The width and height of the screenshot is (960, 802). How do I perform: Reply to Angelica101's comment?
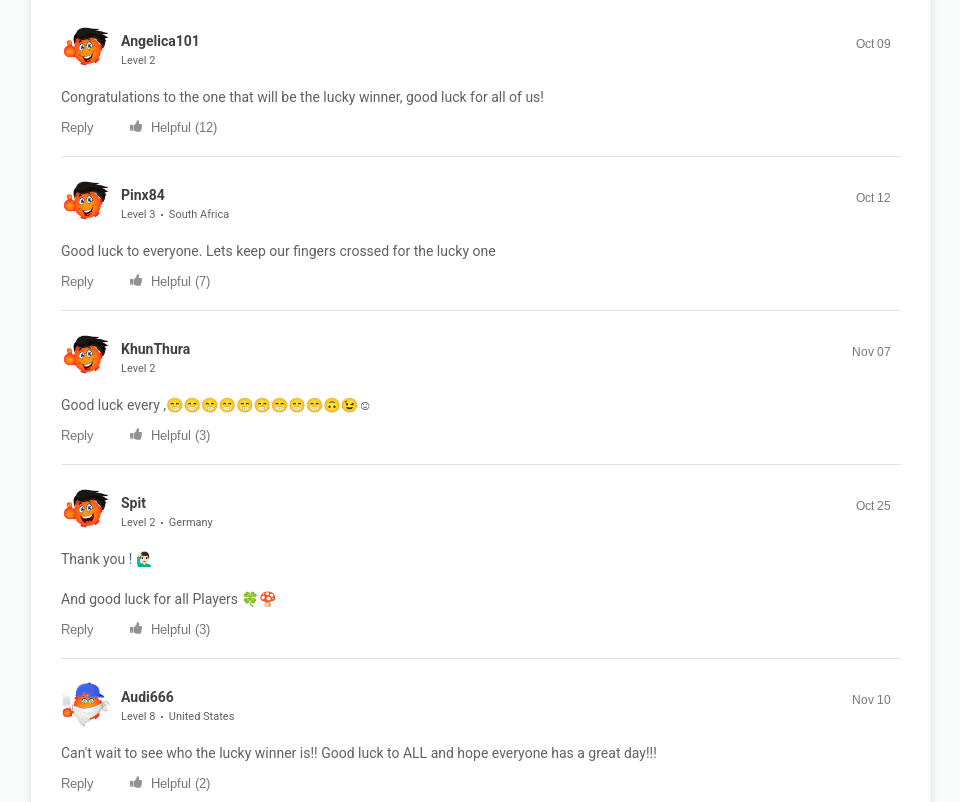click(x=77, y=127)
